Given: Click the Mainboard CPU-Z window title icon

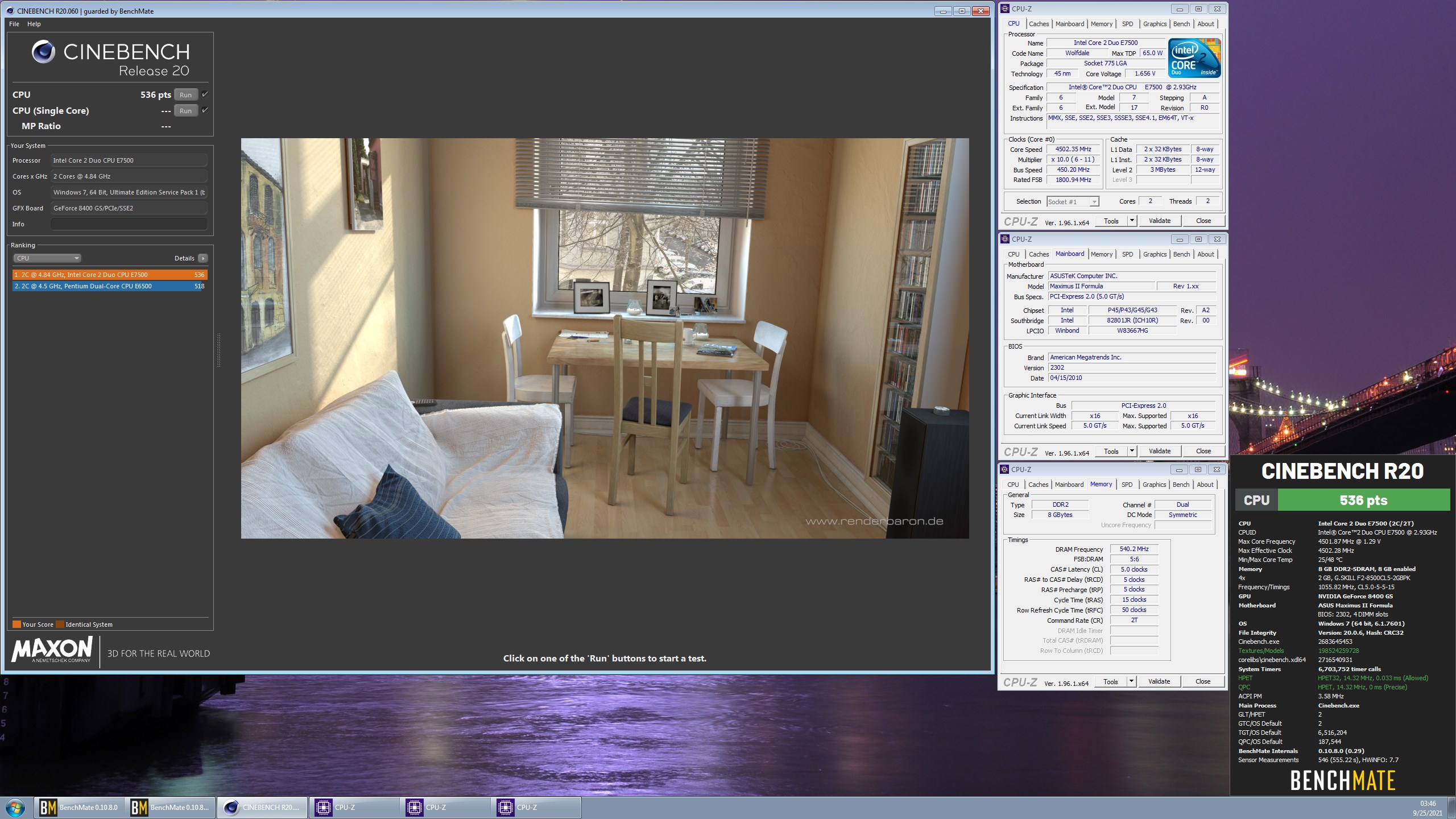Looking at the screenshot, I should click(x=1005, y=239).
